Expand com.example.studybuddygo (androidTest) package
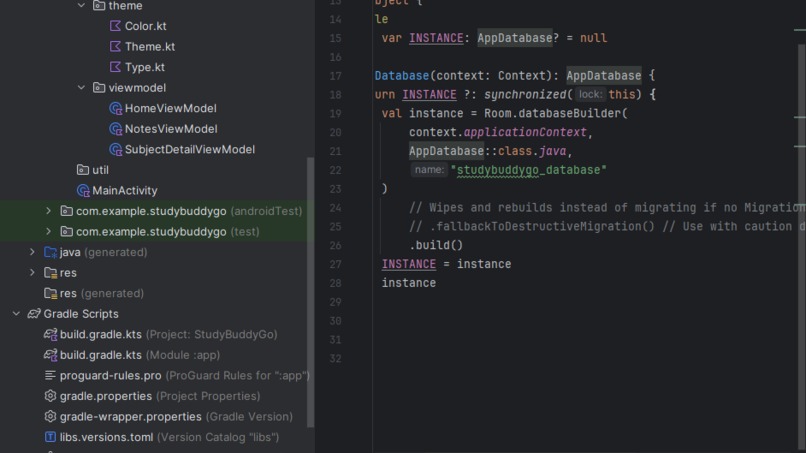Screen dimensions: 806x453 (48, 211)
